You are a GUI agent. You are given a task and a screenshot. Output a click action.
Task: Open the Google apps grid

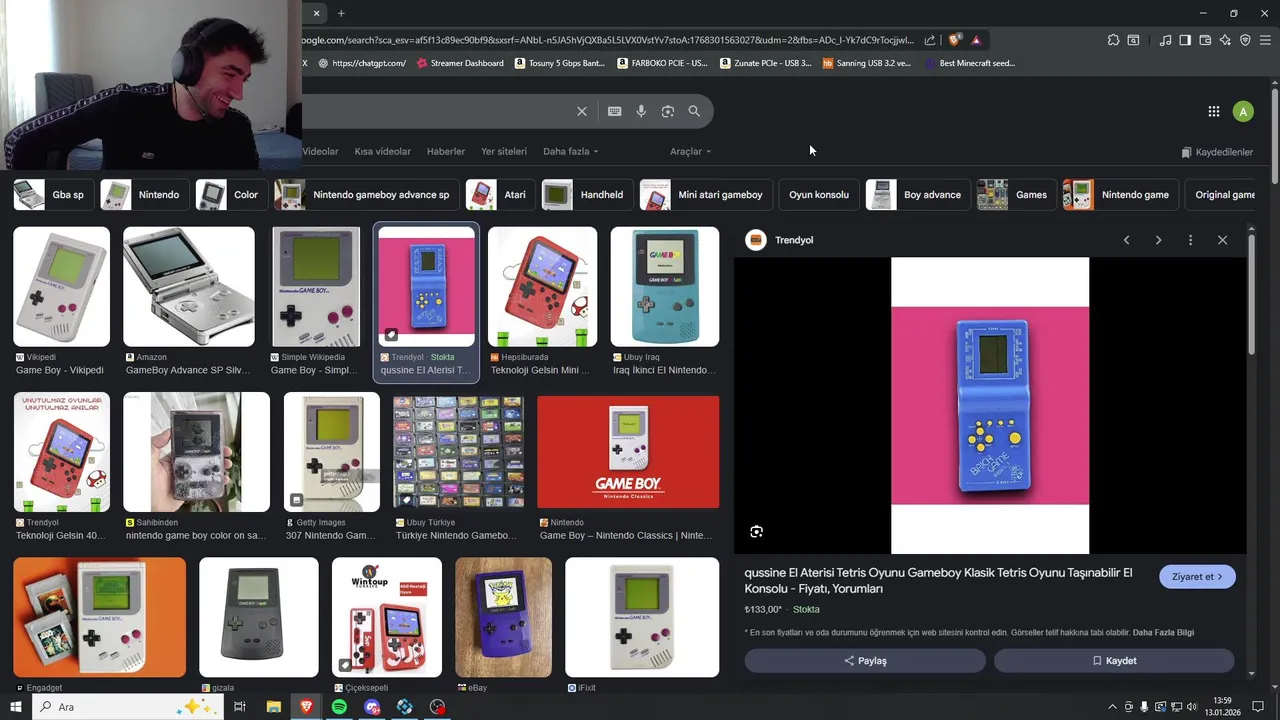coord(1213,112)
